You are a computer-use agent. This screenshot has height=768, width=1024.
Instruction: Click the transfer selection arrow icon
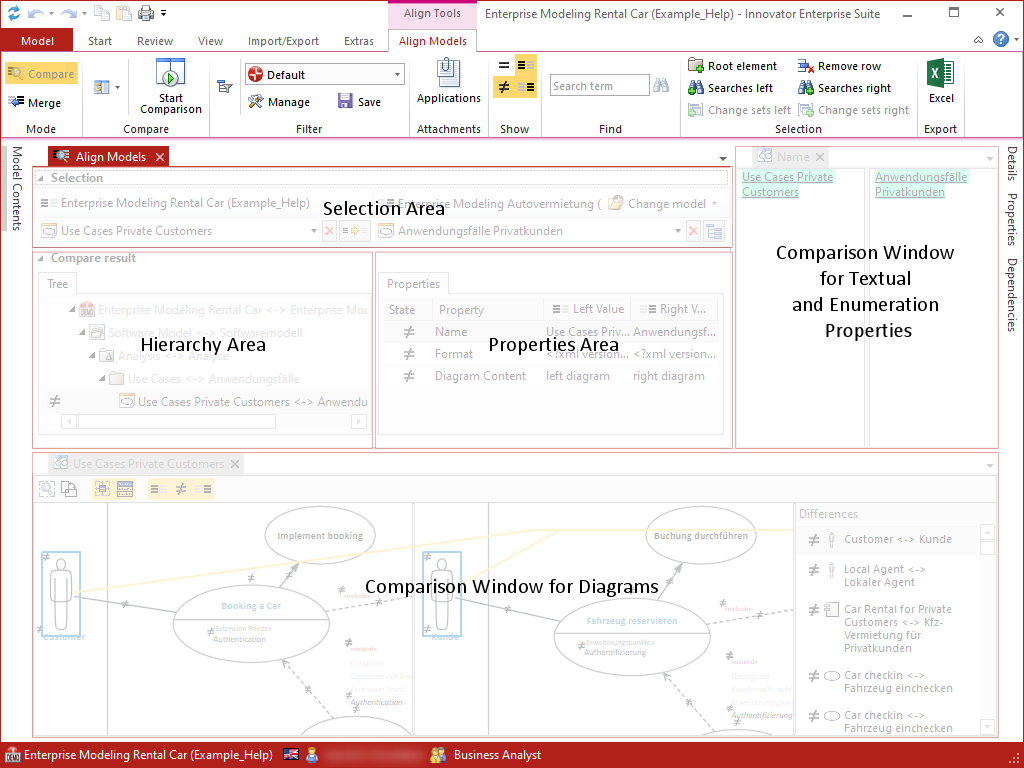click(x=355, y=231)
